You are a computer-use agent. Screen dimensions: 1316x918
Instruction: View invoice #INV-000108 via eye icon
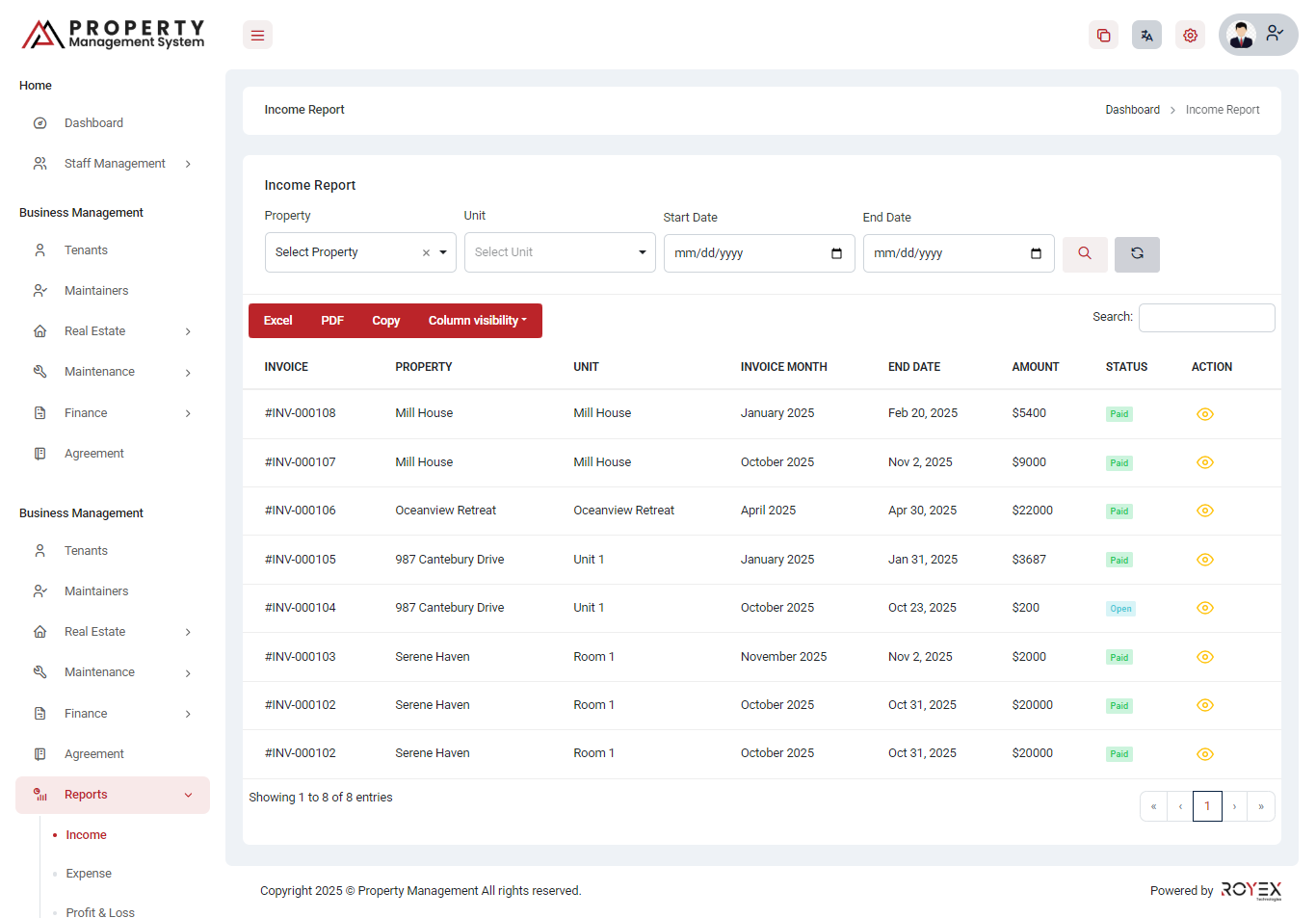point(1204,414)
